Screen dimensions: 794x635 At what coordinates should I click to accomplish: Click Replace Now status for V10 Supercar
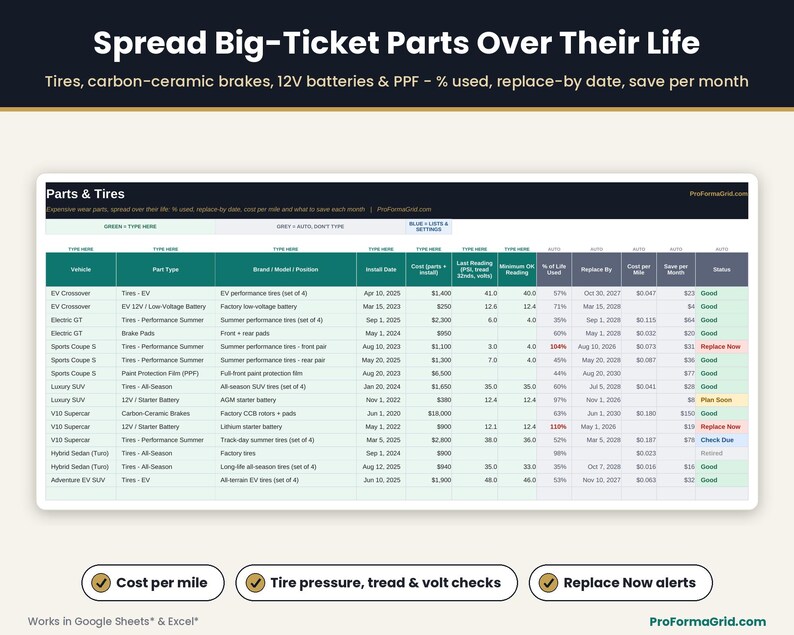pyautogui.click(x=722, y=427)
